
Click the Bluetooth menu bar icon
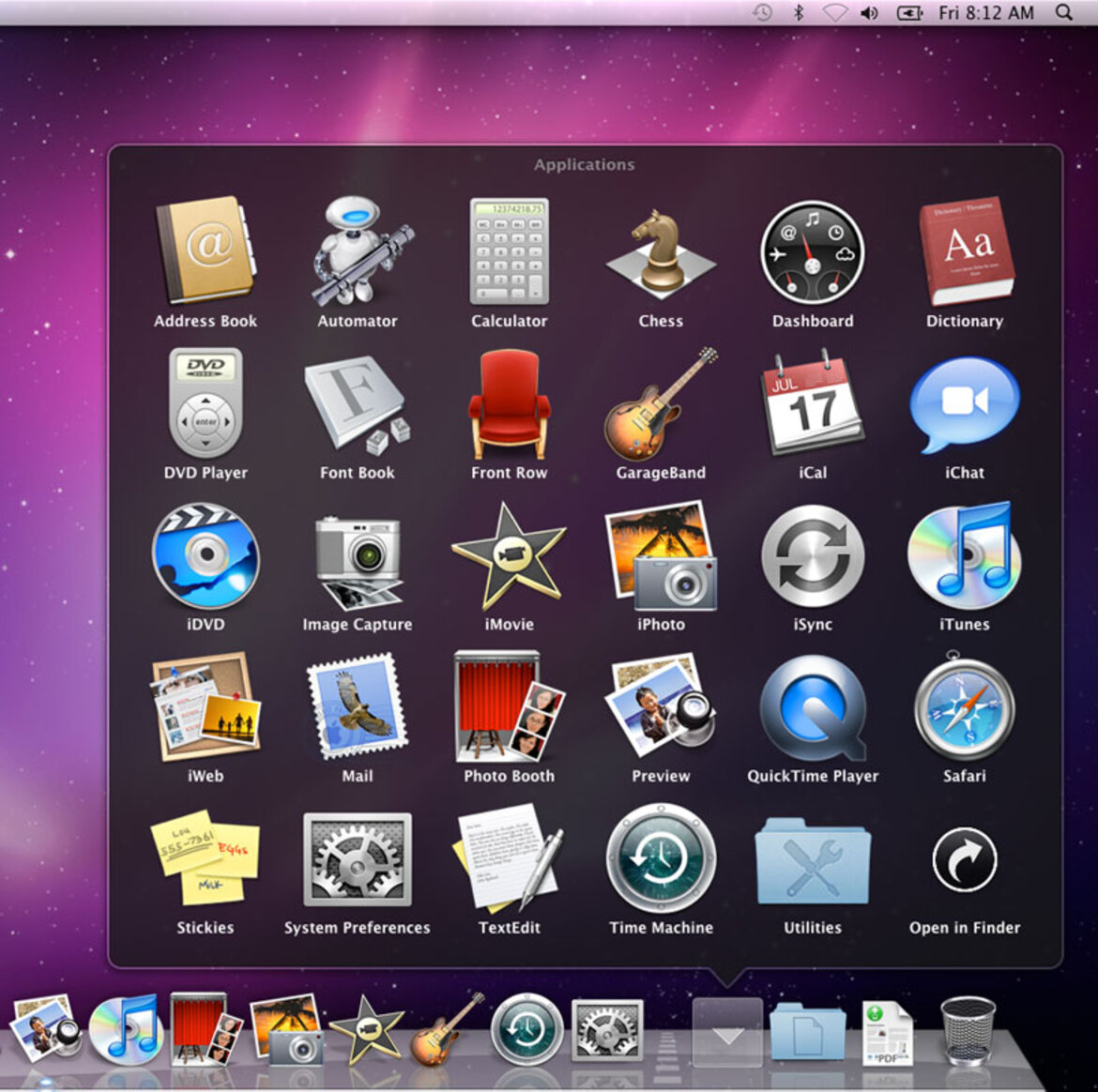click(799, 12)
